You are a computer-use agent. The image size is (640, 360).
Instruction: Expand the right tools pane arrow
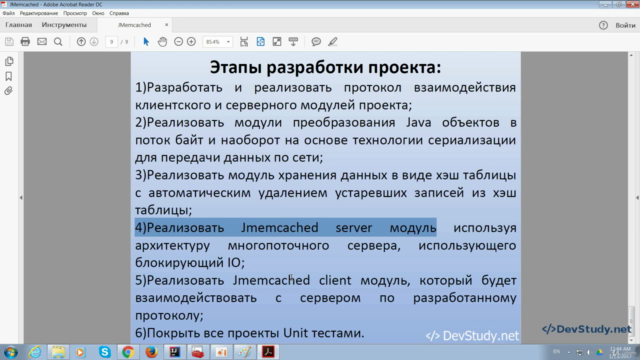(x=637, y=198)
